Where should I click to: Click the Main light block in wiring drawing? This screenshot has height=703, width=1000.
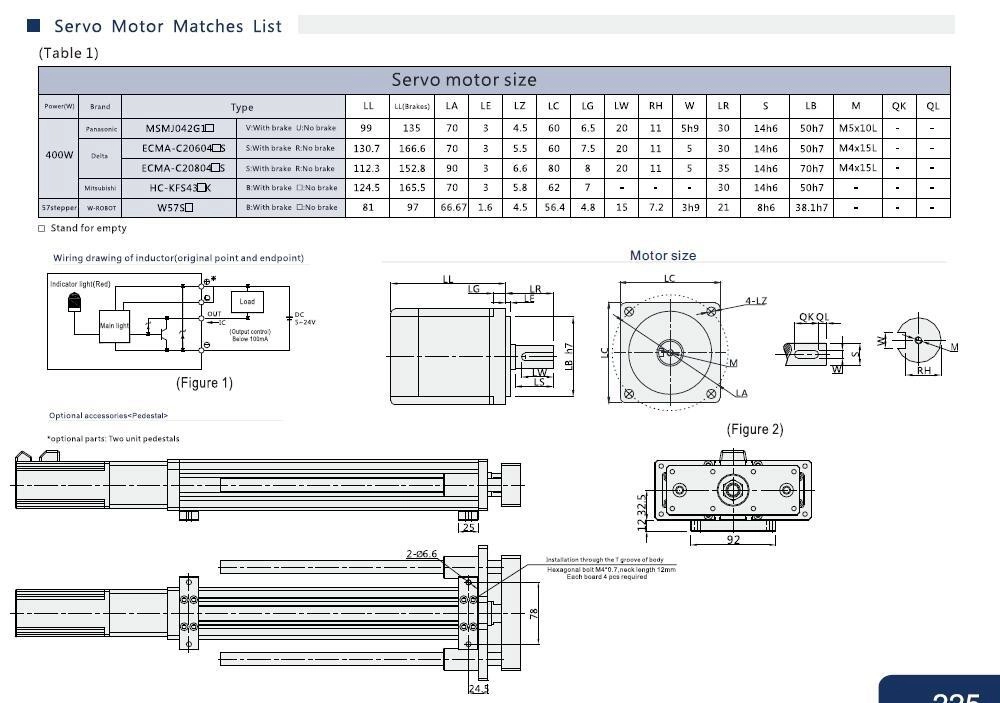(x=114, y=326)
